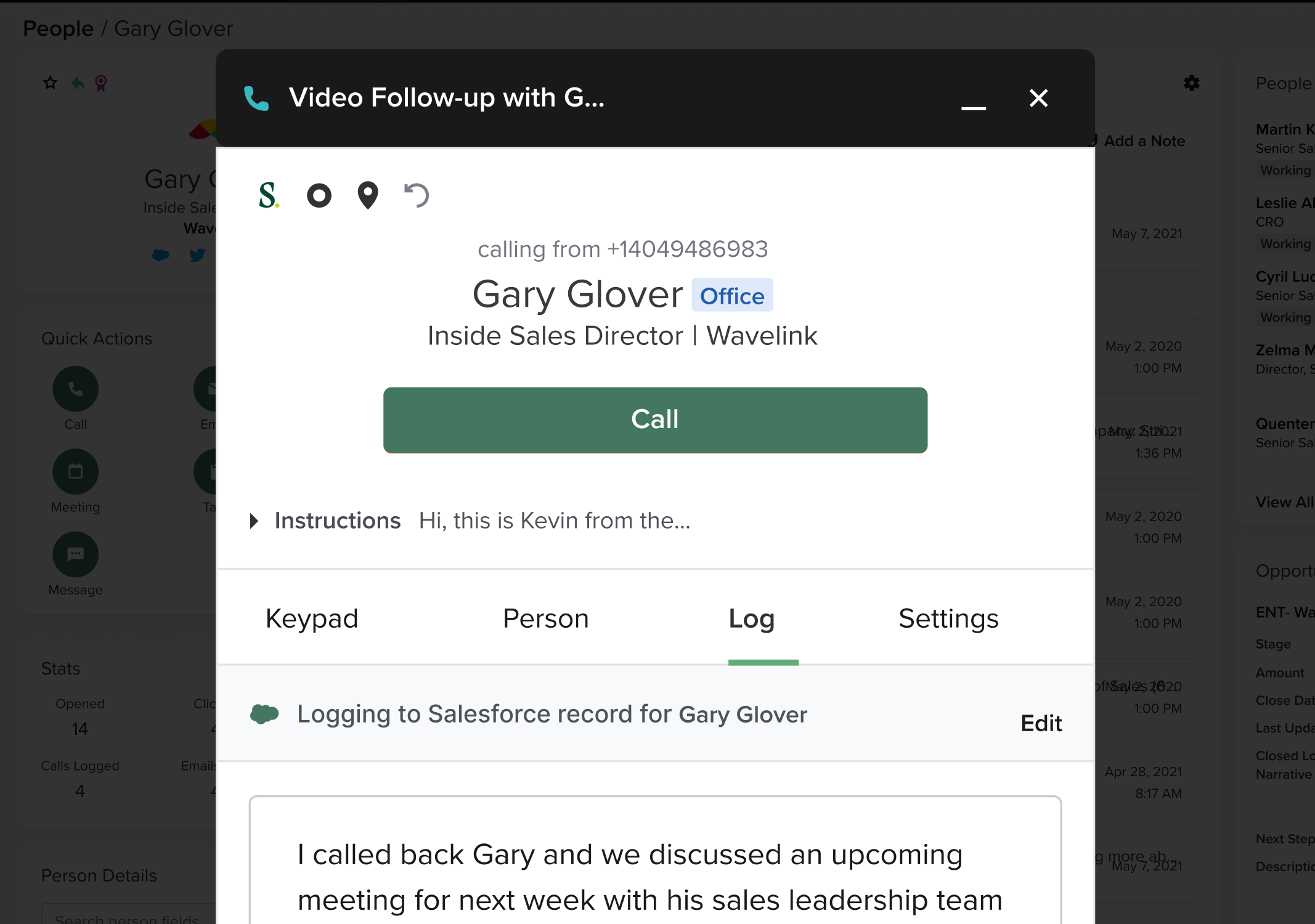Click the Office phone type badge
Image resolution: width=1315 pixels, height=924 pixels.
coord(732,296)
